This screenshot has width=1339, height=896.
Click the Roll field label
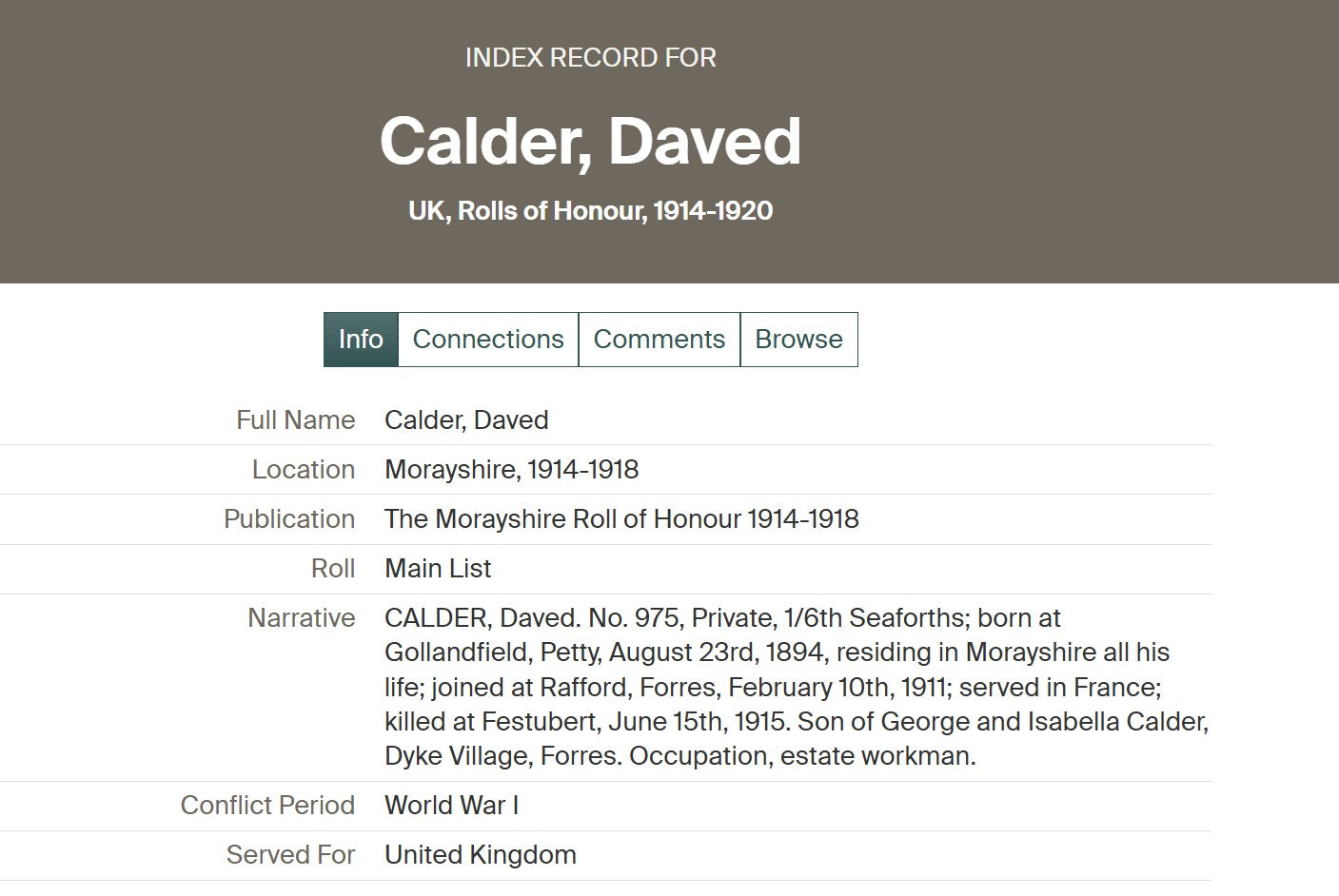tap(332, 569)
